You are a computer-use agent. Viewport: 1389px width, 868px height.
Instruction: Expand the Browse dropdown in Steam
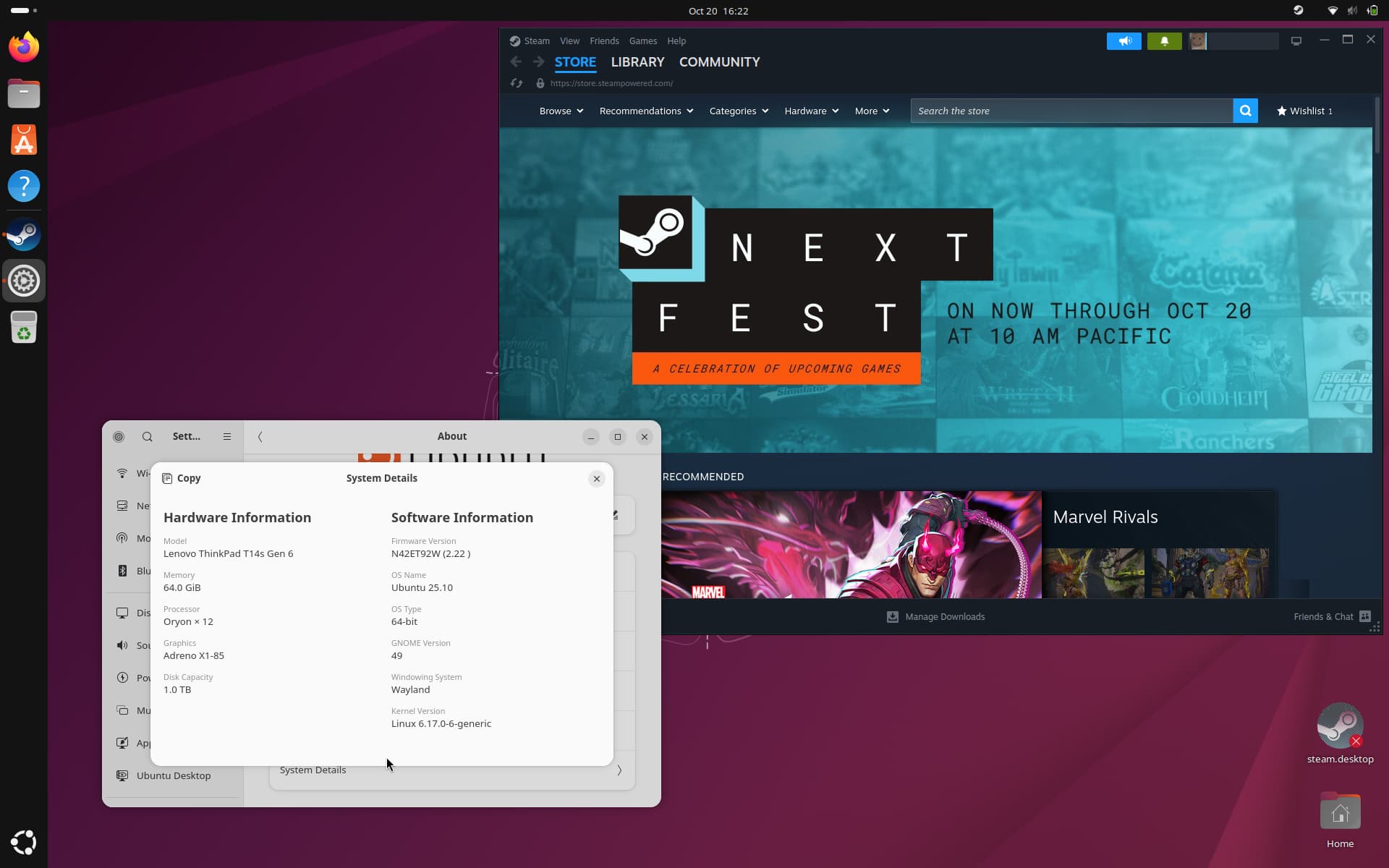click(561, 111)
